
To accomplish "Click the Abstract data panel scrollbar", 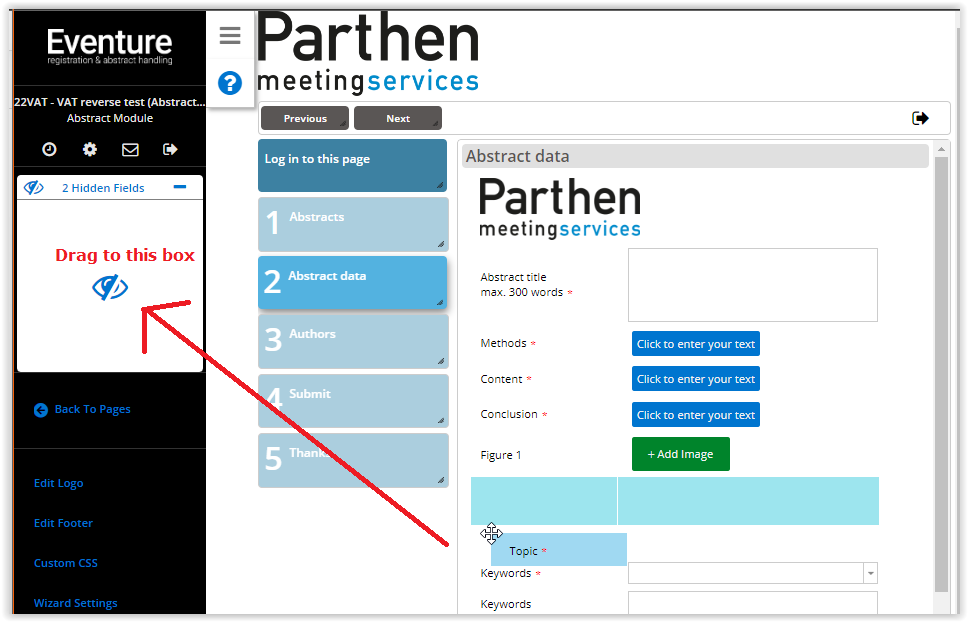I will pyautogui.click(x=941, y=374).
